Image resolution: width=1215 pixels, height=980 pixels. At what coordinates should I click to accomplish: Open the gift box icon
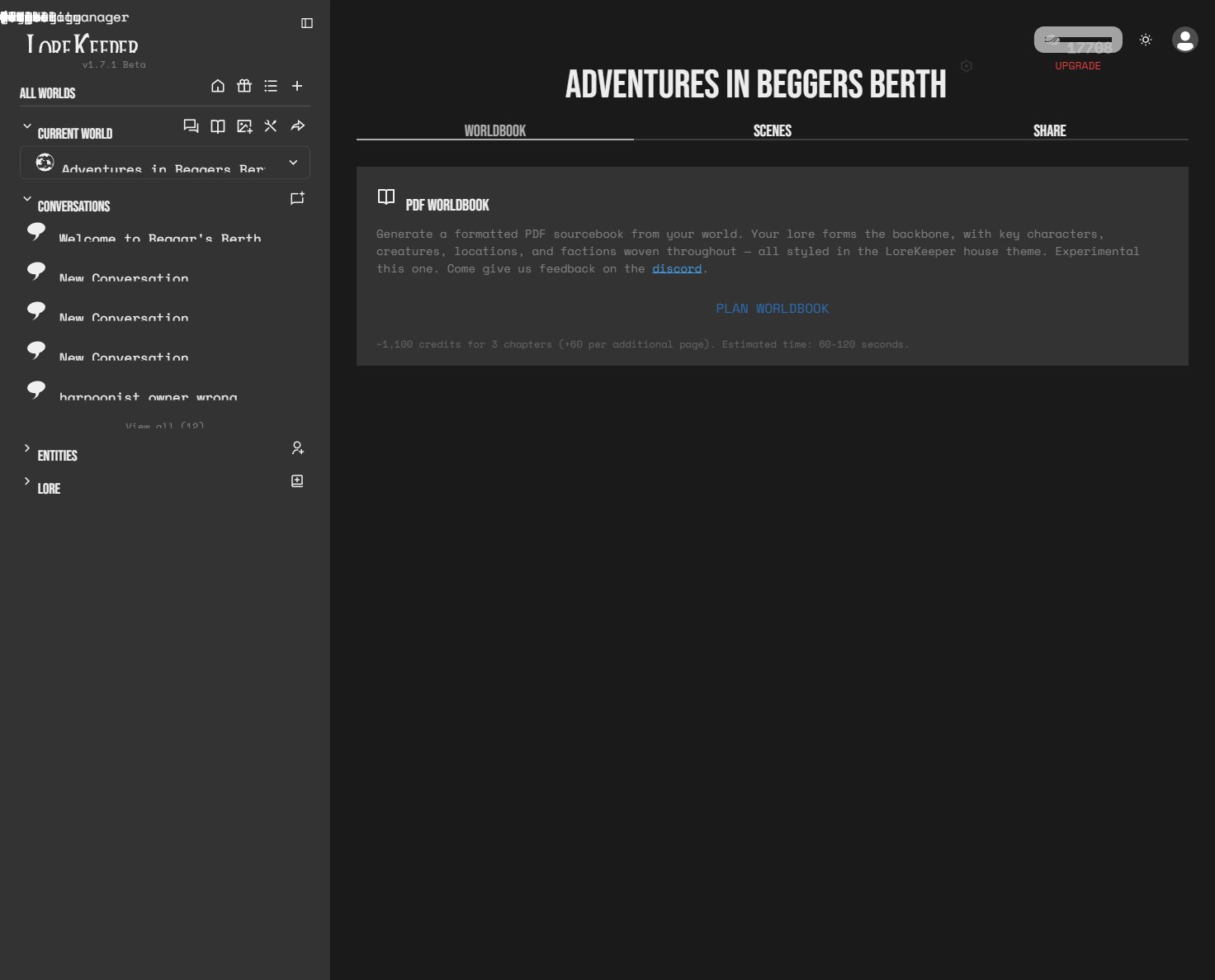244,86
